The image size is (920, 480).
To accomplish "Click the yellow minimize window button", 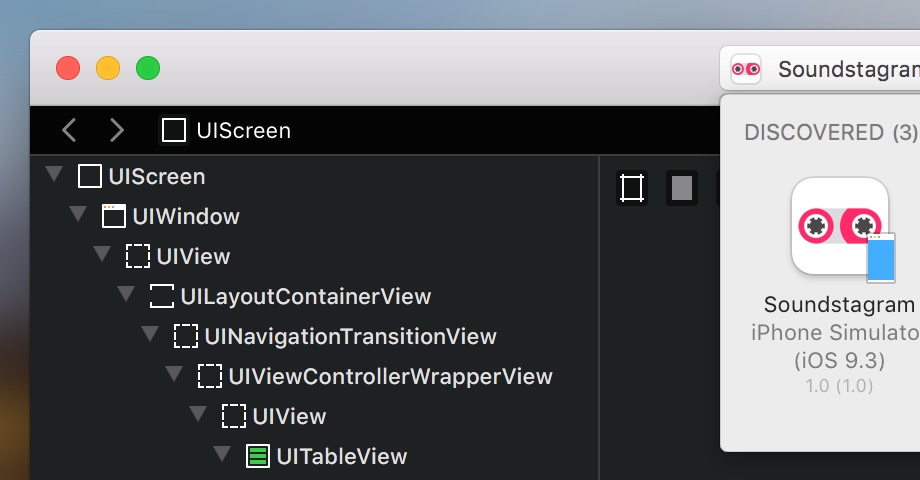I will [108, 68].
